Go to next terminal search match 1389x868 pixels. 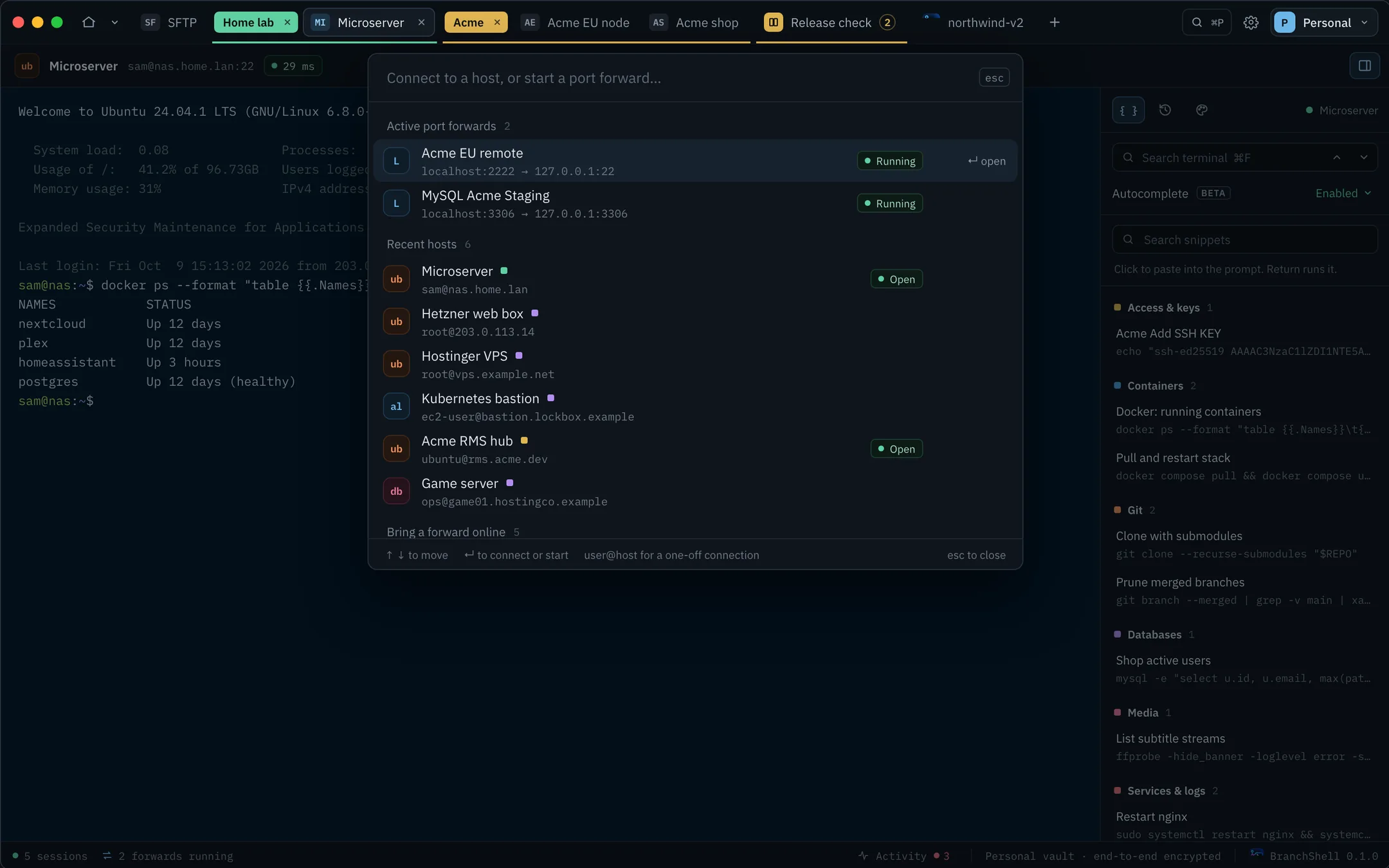tap(1364, 158)
